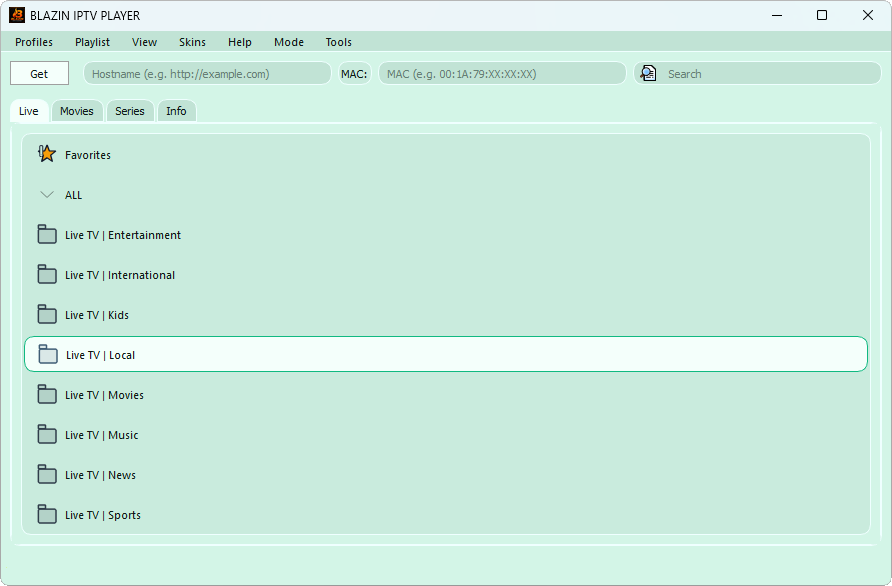Click the News category folder icon
The image size is (892, 586).
coord(47,474)
